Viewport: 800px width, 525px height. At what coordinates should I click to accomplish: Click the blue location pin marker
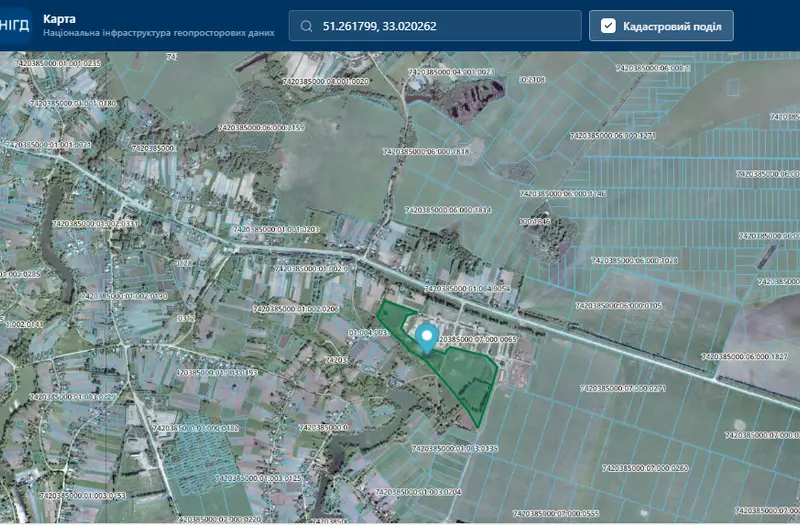point(427,339)
